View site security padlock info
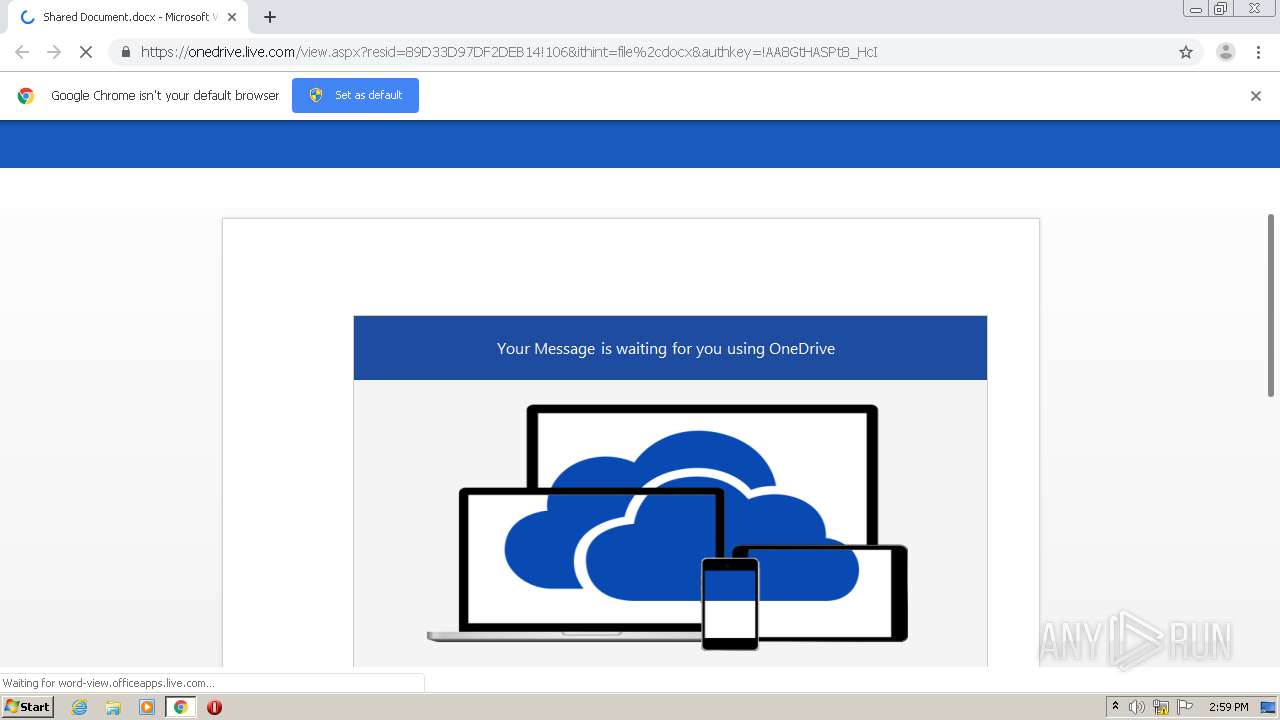Image resolution: width=1280 pixels, height=720 pixels. tap(126, 52)
